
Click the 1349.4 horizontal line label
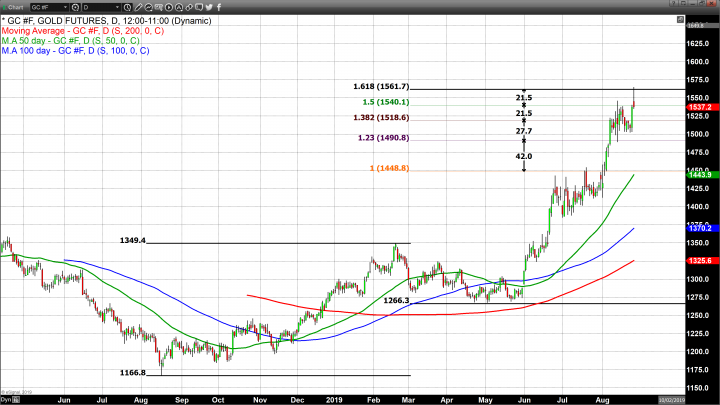pos(132,240)
